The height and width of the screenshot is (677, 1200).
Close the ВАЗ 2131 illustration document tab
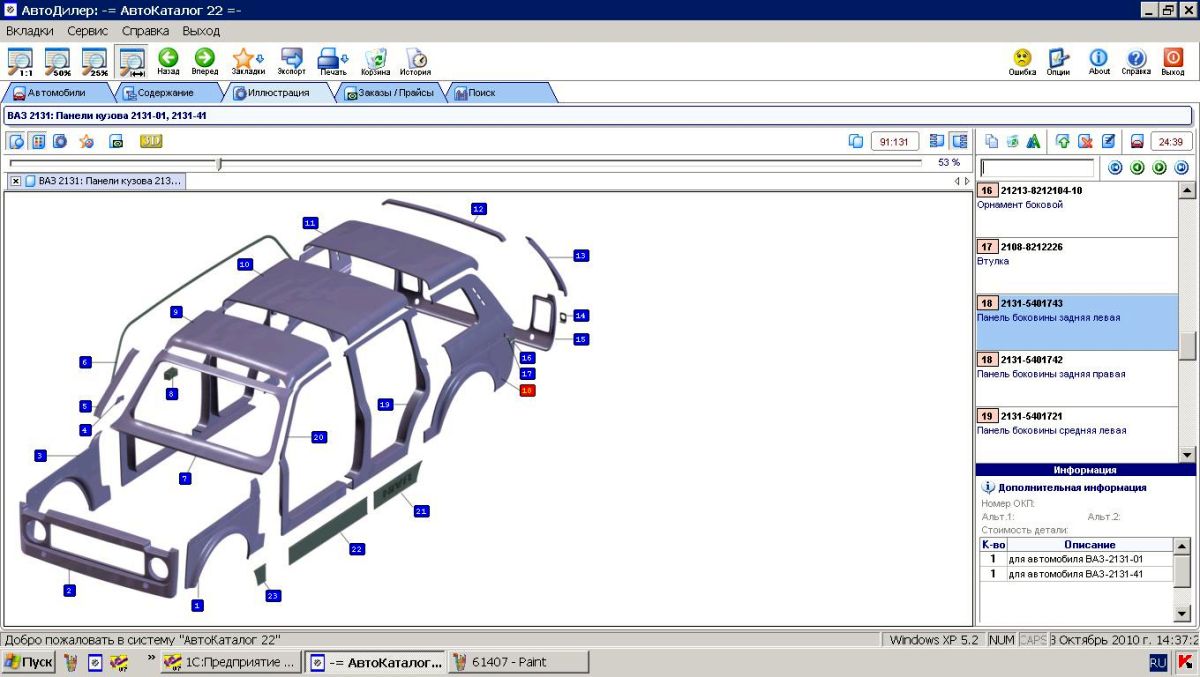(x=16, y=181)
